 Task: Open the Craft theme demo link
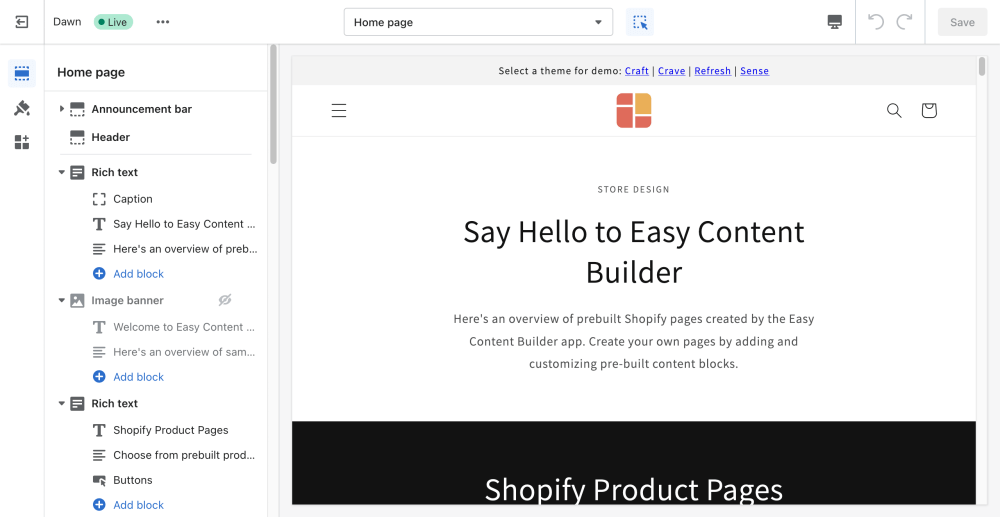(636, 71)
